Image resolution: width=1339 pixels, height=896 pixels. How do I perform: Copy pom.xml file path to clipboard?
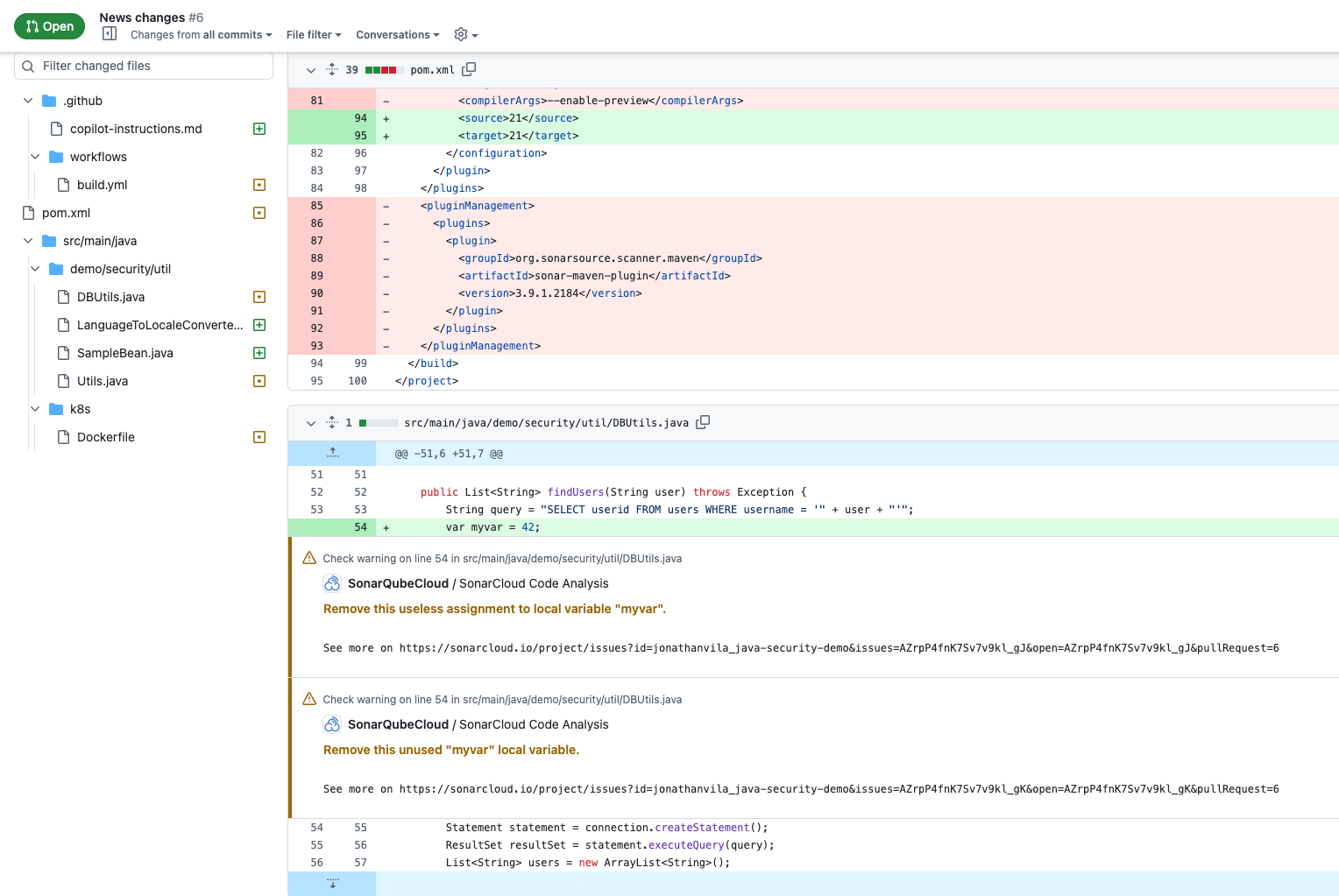[x=469, y=69]
